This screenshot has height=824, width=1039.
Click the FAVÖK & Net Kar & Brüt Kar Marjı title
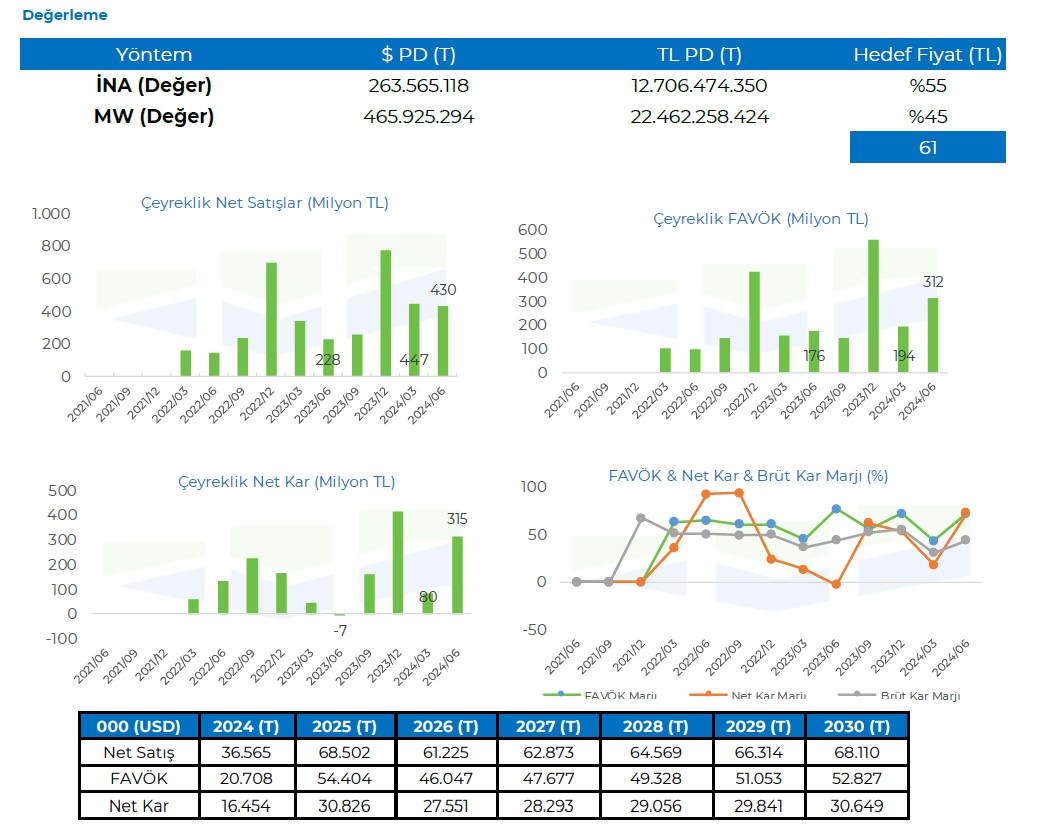[748, 476]
